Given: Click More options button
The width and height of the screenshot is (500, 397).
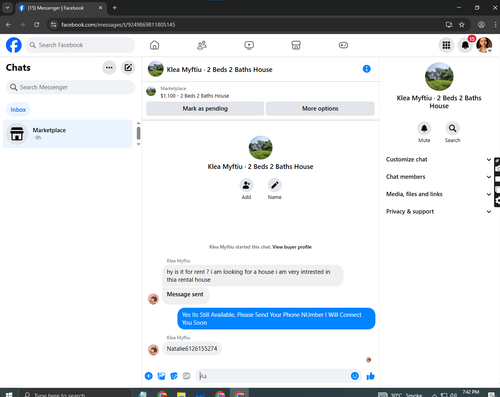Looking at the screenshot, I should 320,109.
